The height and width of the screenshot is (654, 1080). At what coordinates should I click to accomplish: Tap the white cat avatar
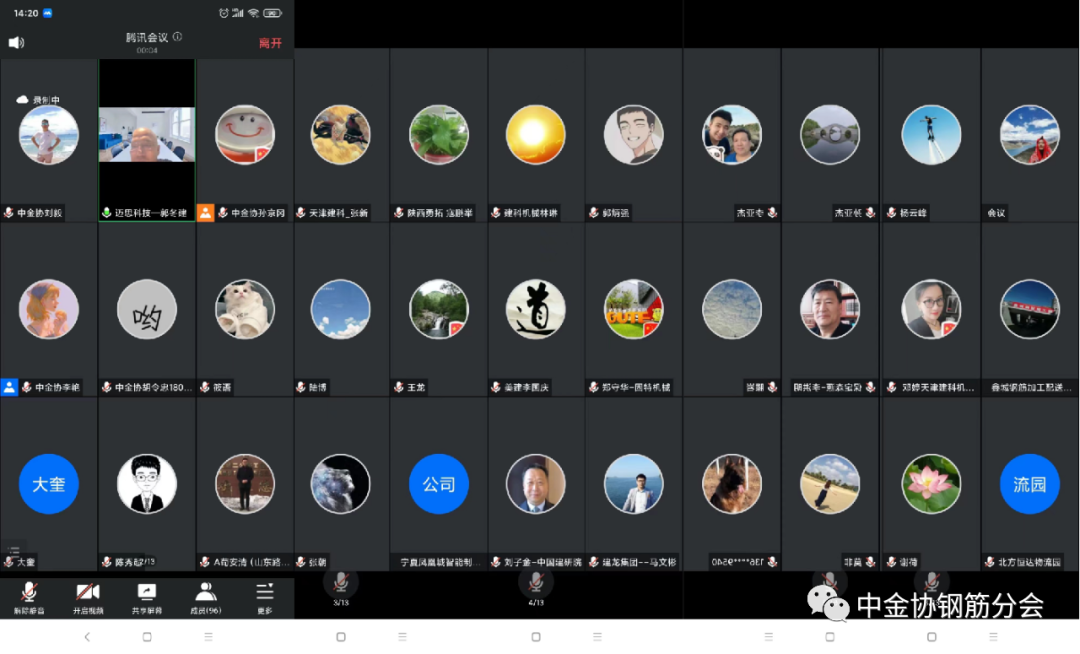[245, 309]
